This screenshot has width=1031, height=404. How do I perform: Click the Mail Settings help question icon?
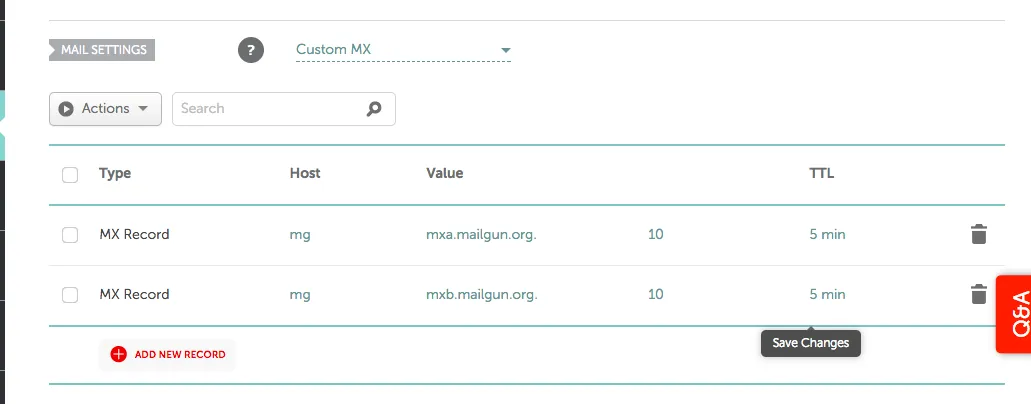tap(251, 50)
